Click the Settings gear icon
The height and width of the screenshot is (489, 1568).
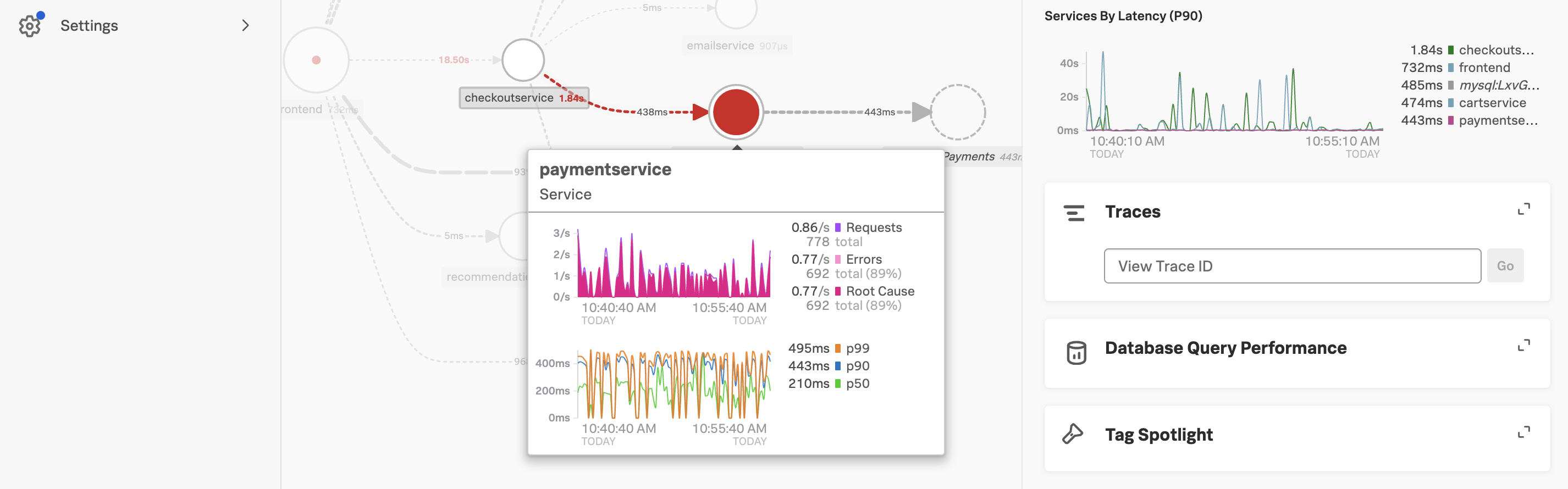[29, 25]
